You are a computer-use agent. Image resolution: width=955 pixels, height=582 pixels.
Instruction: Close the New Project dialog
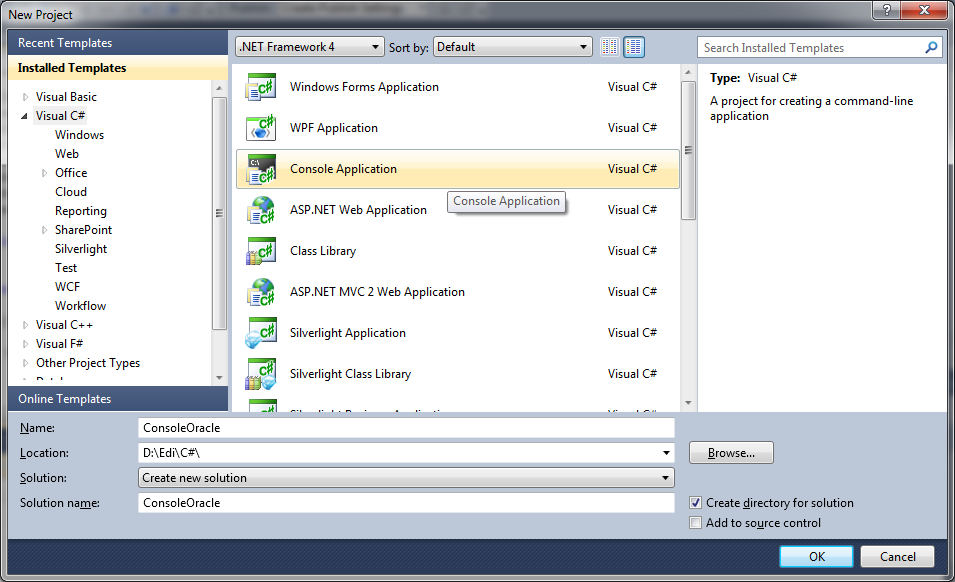[924, 10]
